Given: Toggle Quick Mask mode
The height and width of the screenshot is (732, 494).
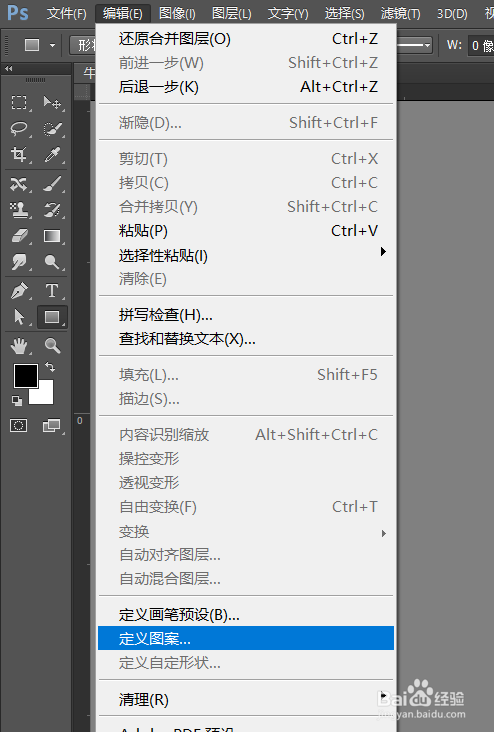Looking at the screenshot, I should pos(19,425).
